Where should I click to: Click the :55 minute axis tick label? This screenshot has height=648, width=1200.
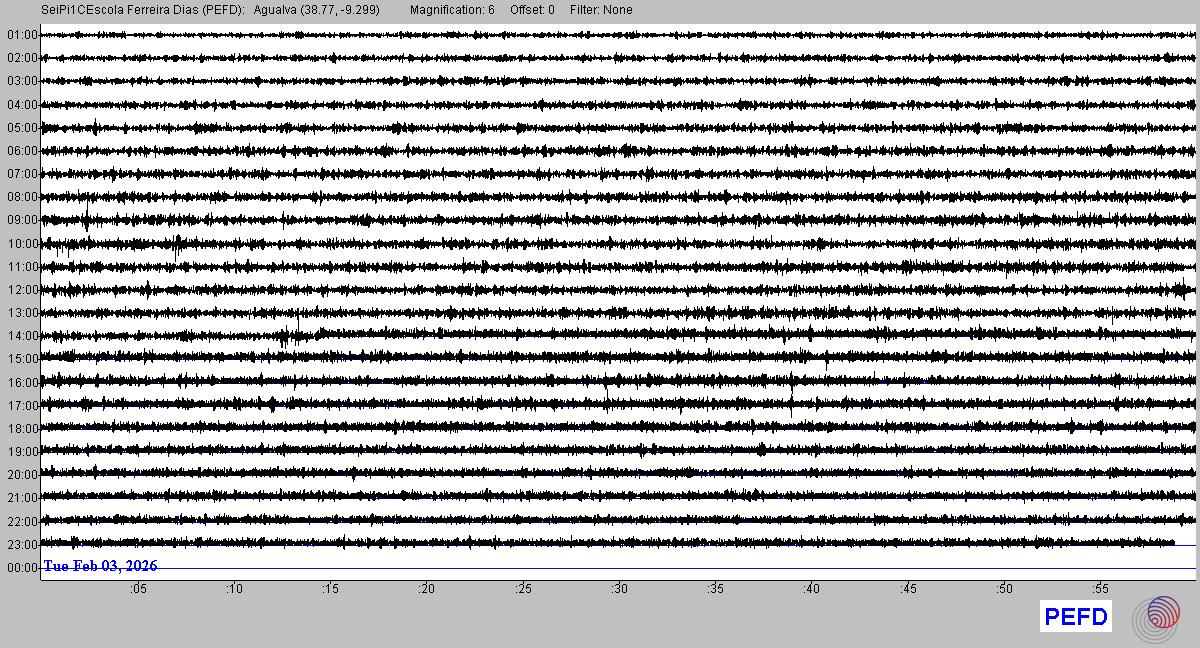pos(1101,590)
